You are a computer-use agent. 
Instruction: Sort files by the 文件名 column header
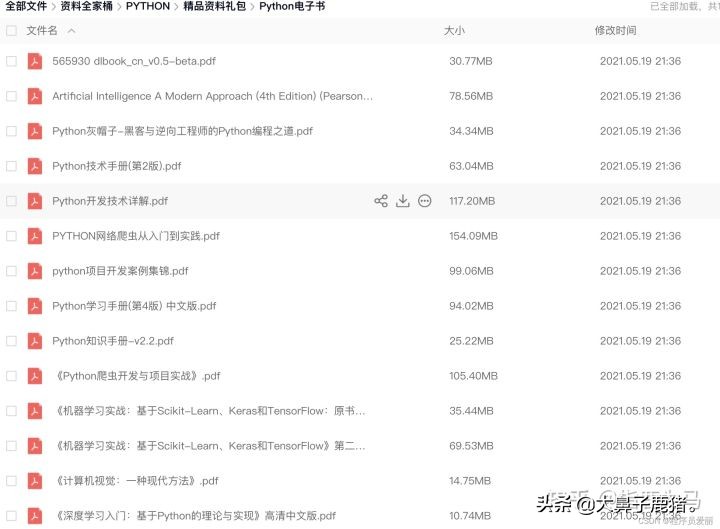click(42, 31)
